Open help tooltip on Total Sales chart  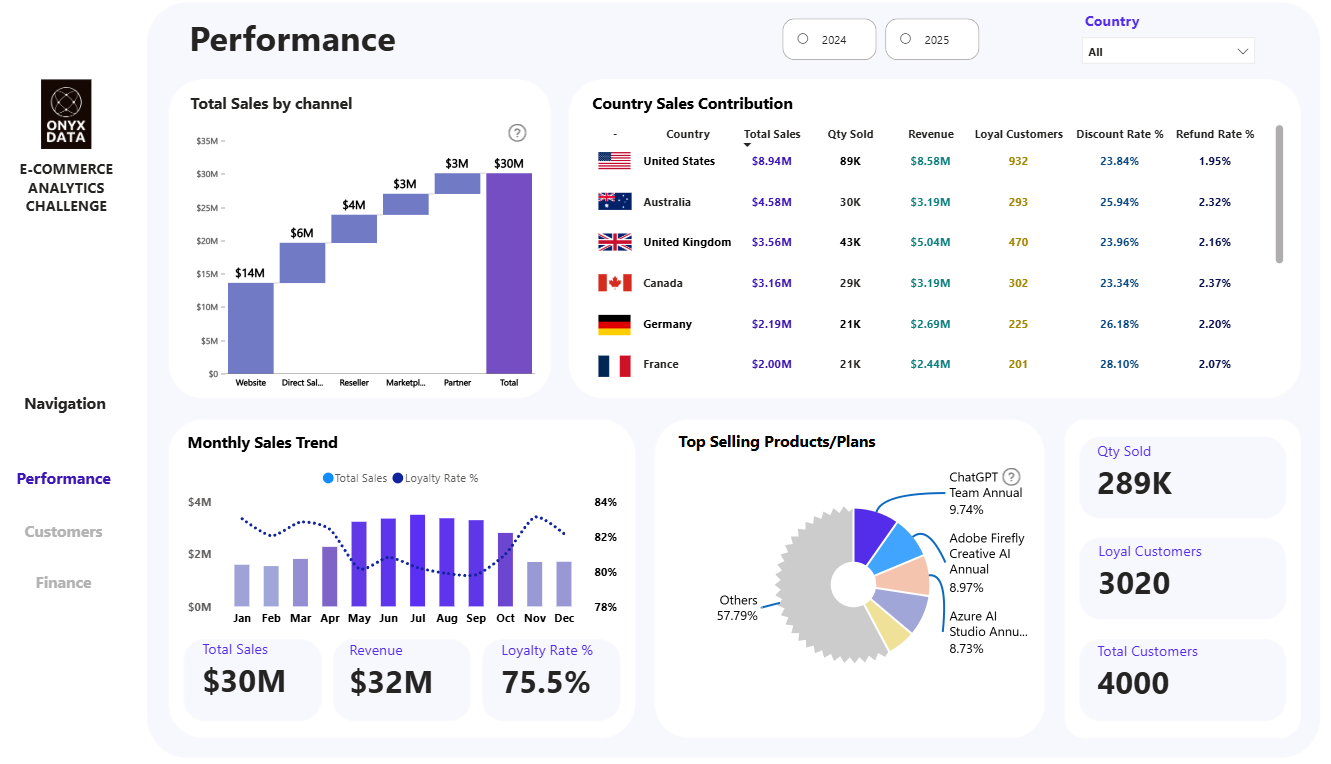(517, 133)
